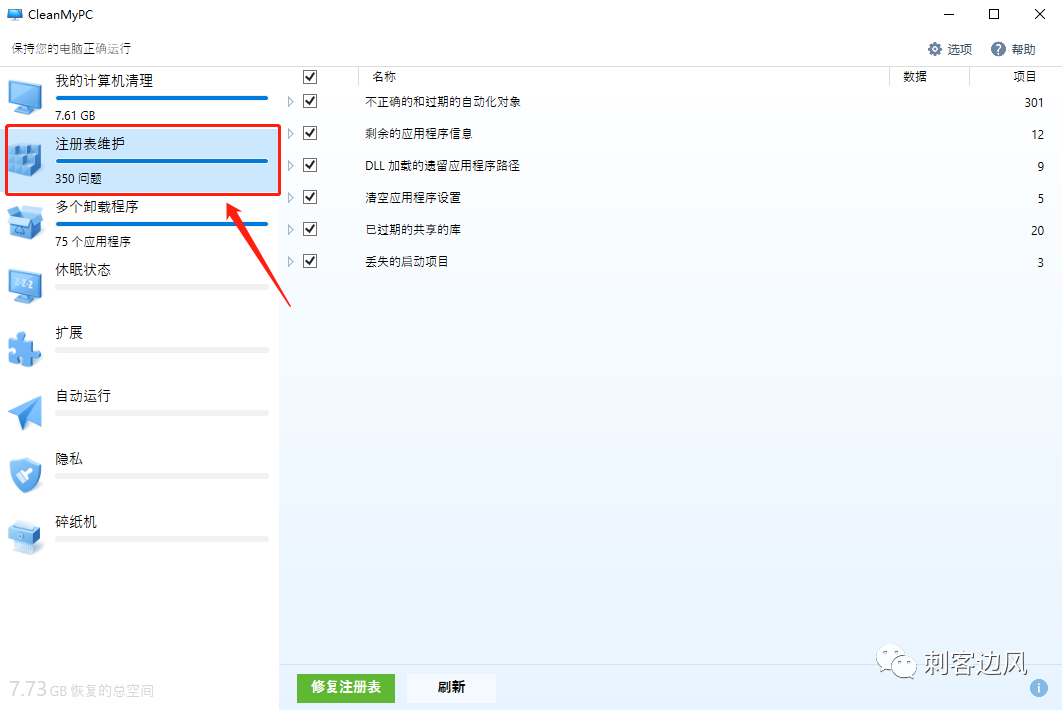Image resolution: width=1062 pixels, height=710 pixels.
Task: Uncheck DLL 加载的遗留应用程序路径 checkbox
Action: click(310, 165)
